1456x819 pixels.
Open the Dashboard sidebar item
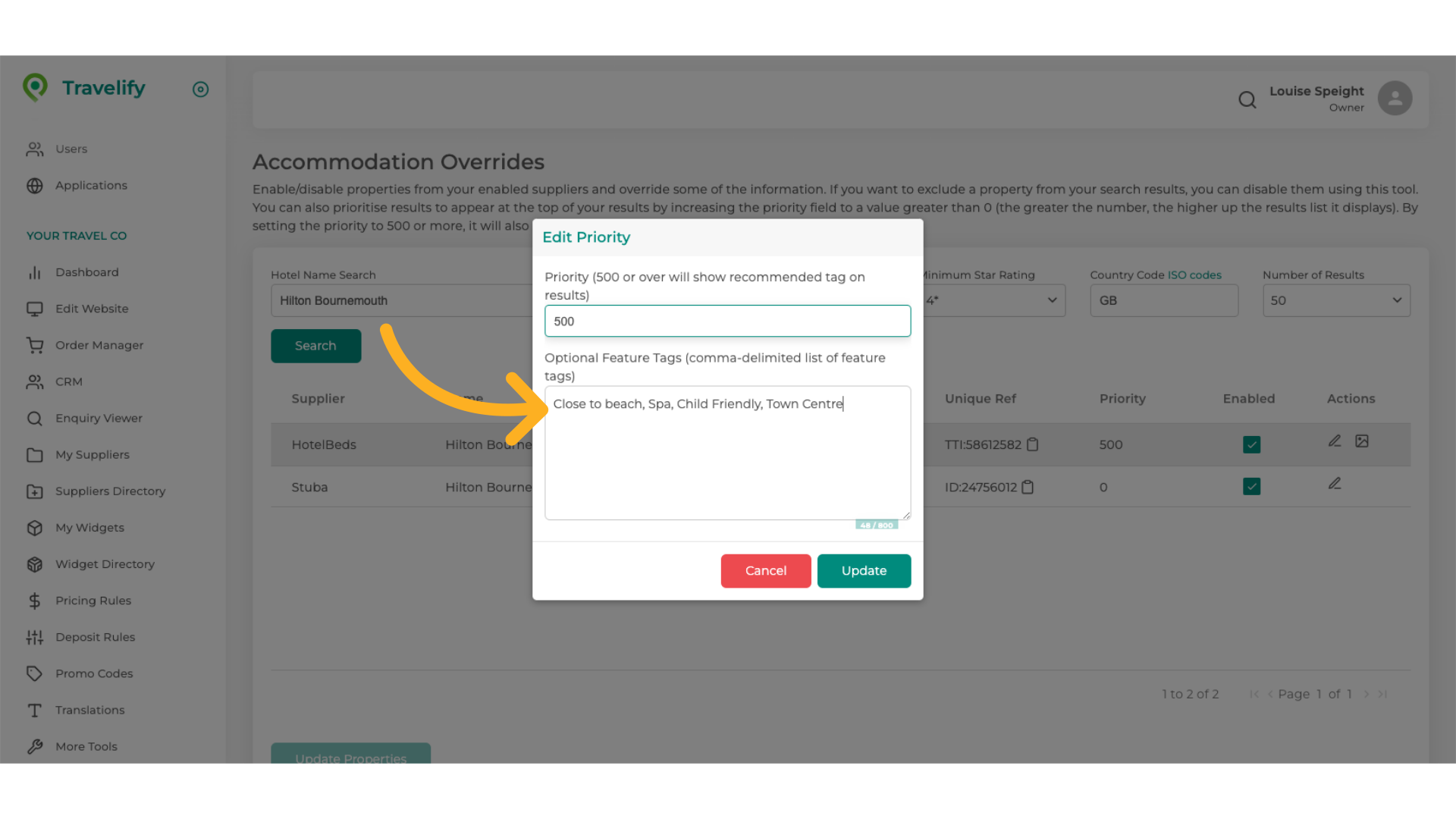click(86, 272)
